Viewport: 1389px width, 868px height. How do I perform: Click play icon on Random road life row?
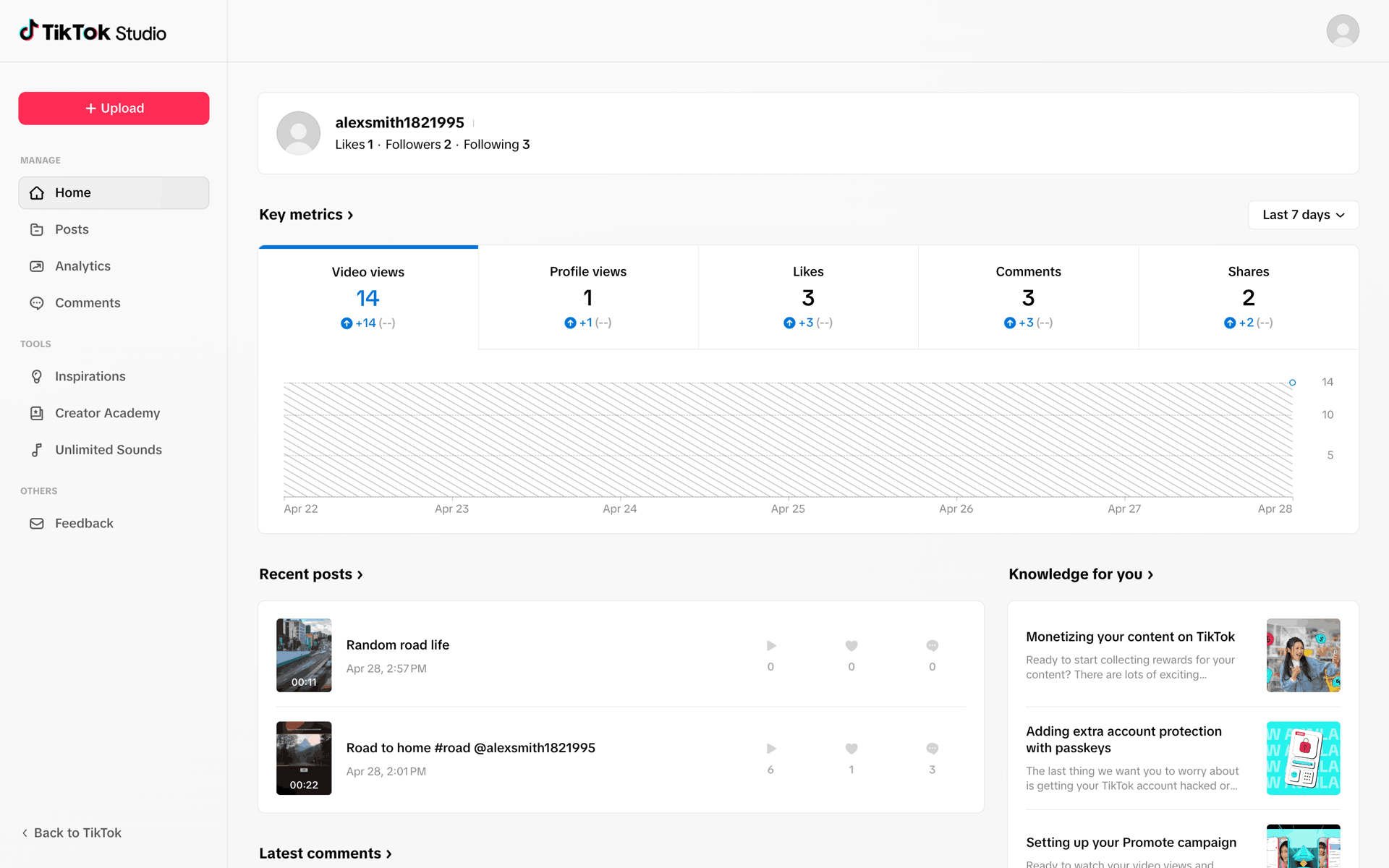pyautogui.click(x=771, y=645)
